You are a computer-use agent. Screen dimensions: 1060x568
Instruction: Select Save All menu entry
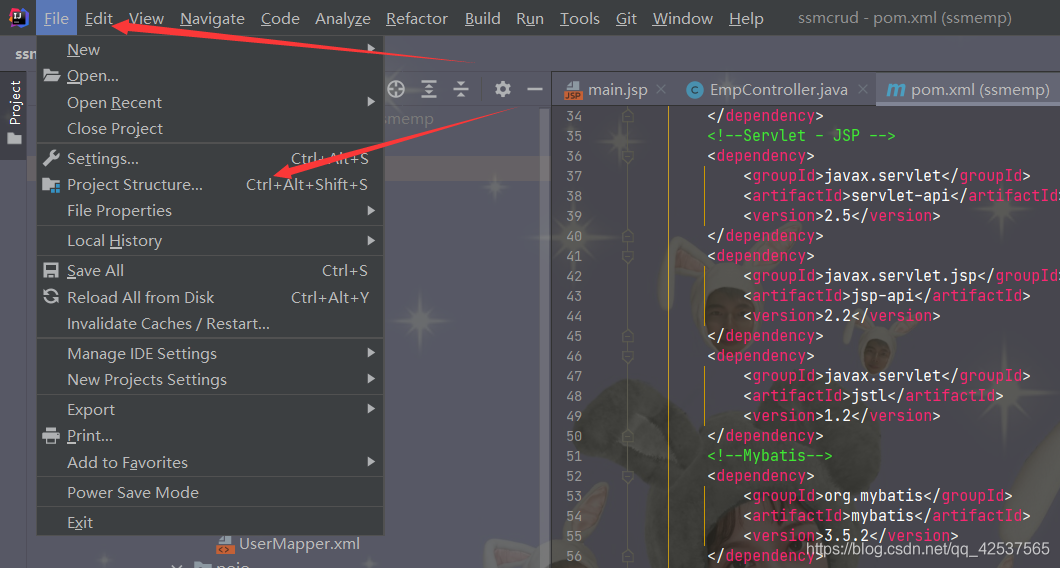click(x=210, y=270)
